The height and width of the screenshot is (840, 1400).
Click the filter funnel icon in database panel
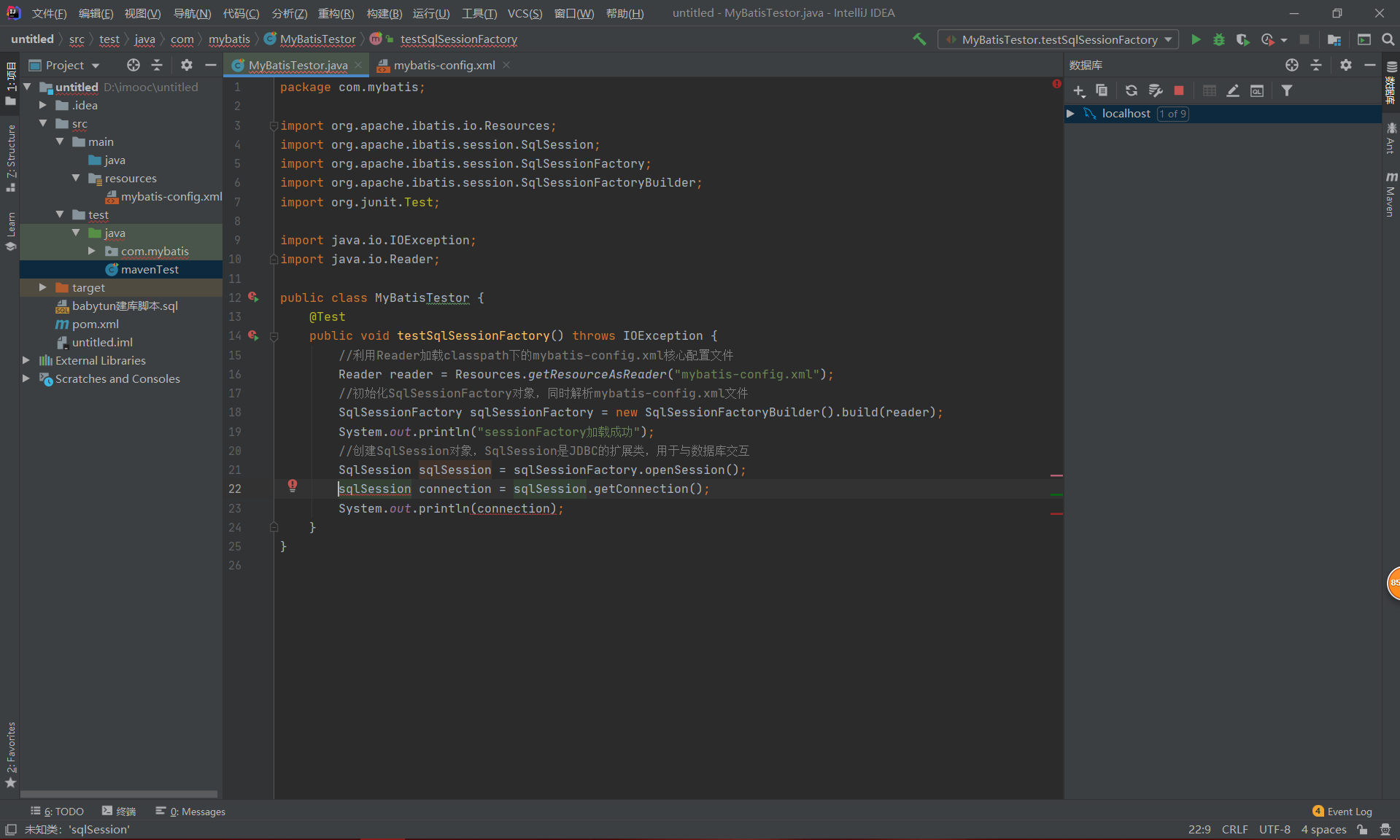point(1287,90)
